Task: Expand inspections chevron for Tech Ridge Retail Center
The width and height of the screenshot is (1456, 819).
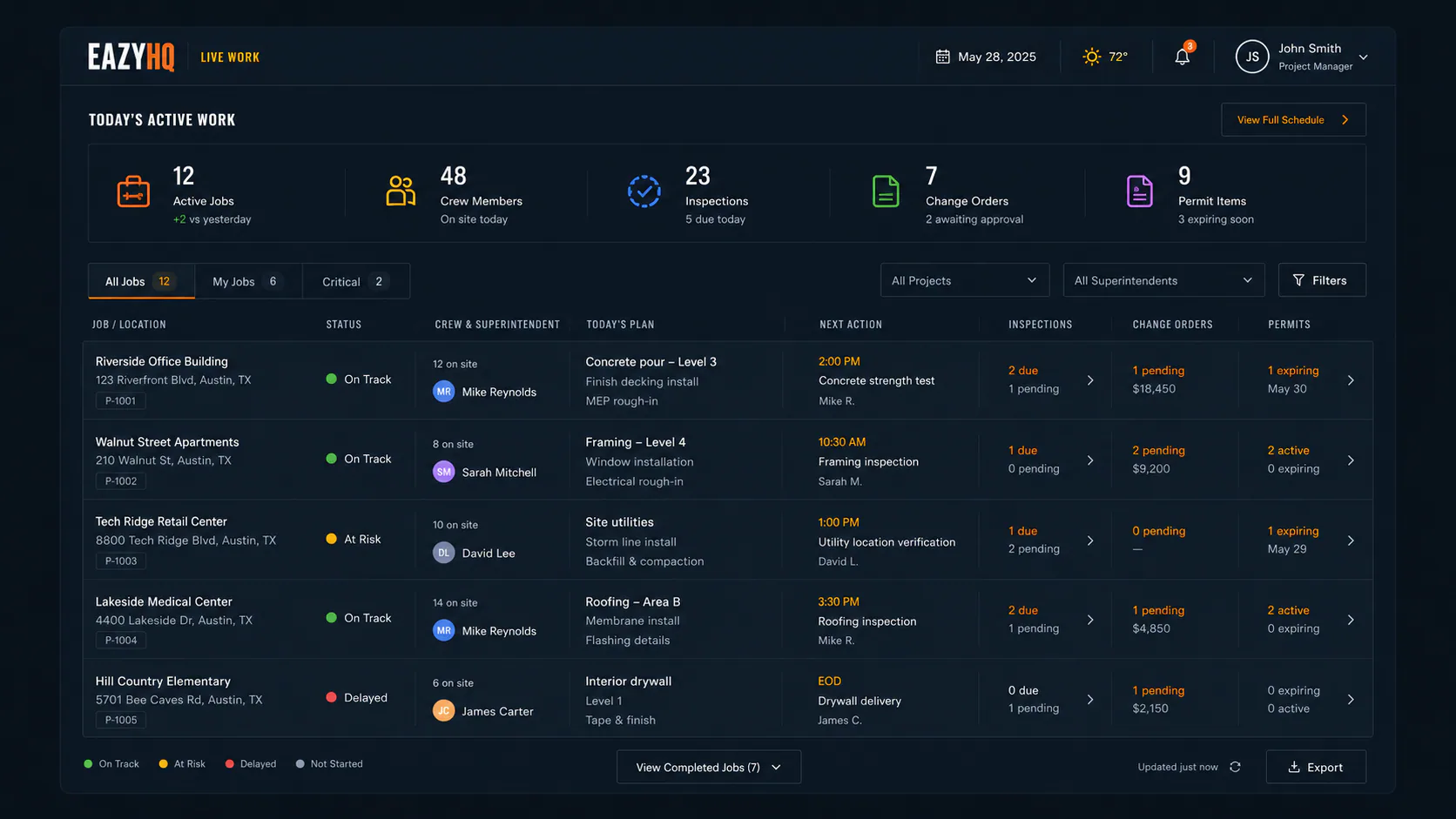Action: (x=1090, y=540)
